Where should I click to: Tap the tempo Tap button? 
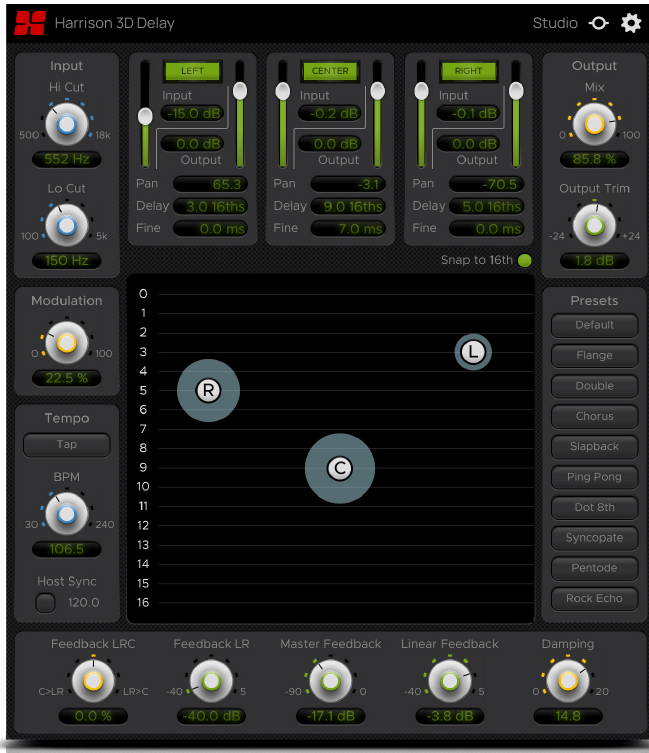point(67,445)
